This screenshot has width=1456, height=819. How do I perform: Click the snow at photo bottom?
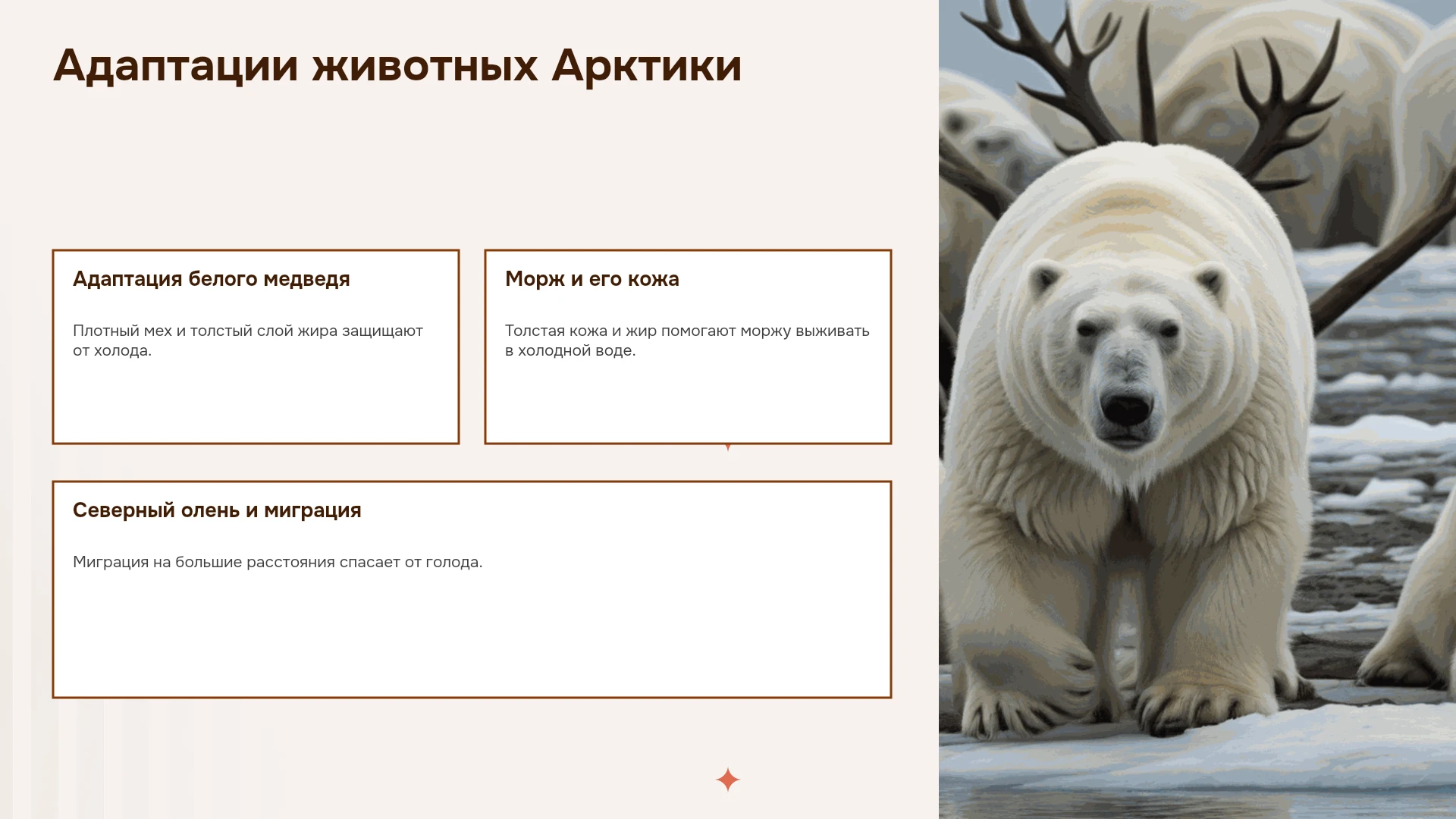coord(1198,758)
